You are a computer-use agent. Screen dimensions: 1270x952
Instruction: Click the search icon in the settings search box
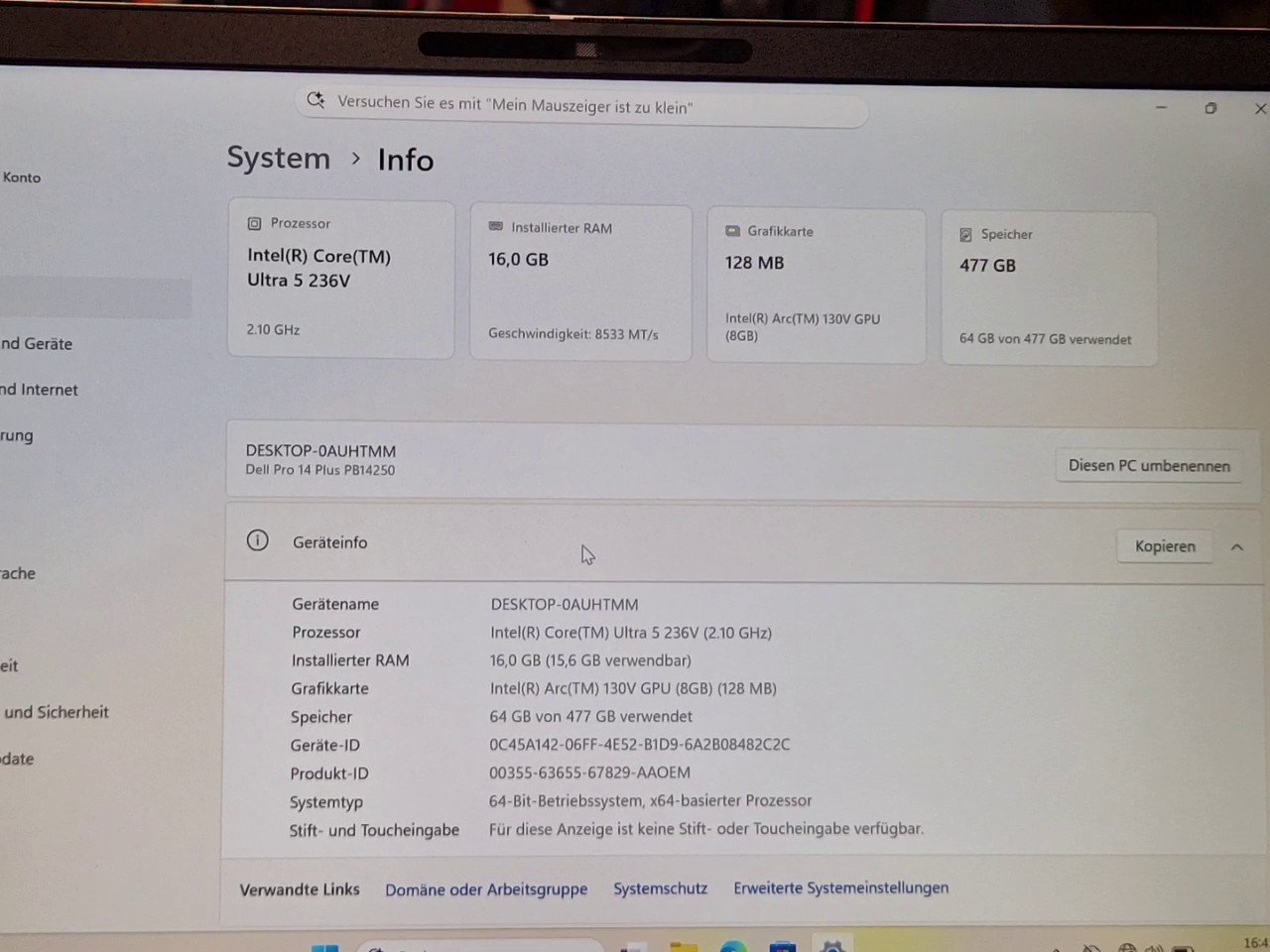coord(316,99)
